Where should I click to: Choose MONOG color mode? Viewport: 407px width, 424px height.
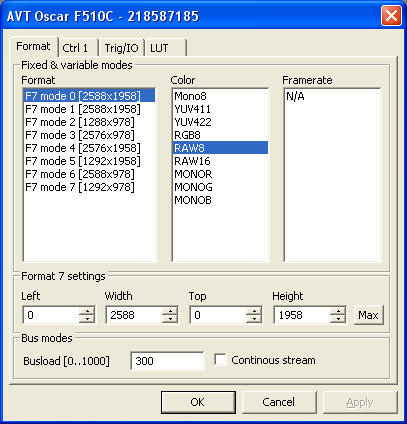(x=220, y=187)
